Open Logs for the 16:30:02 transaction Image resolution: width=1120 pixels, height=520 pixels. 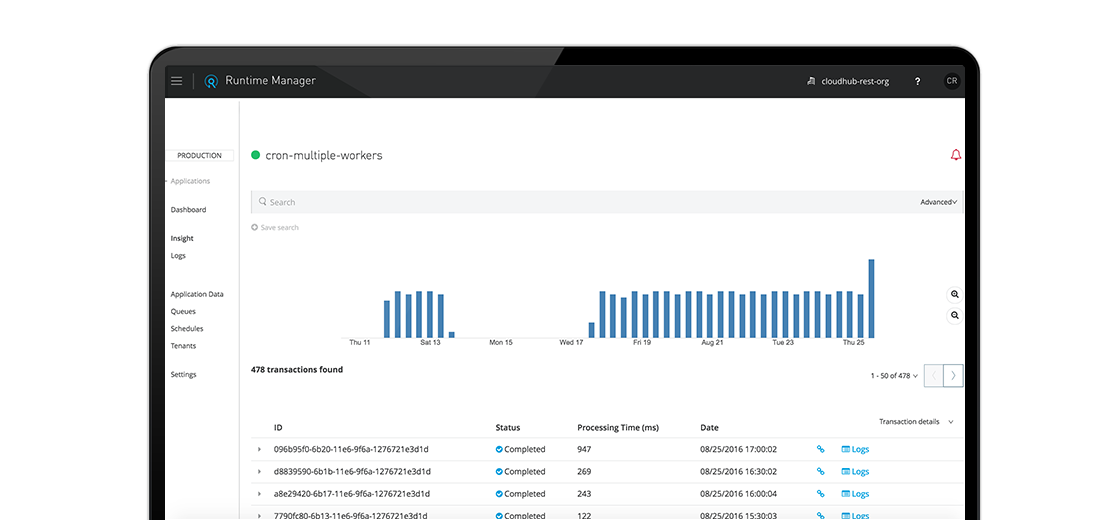[855, 472]
